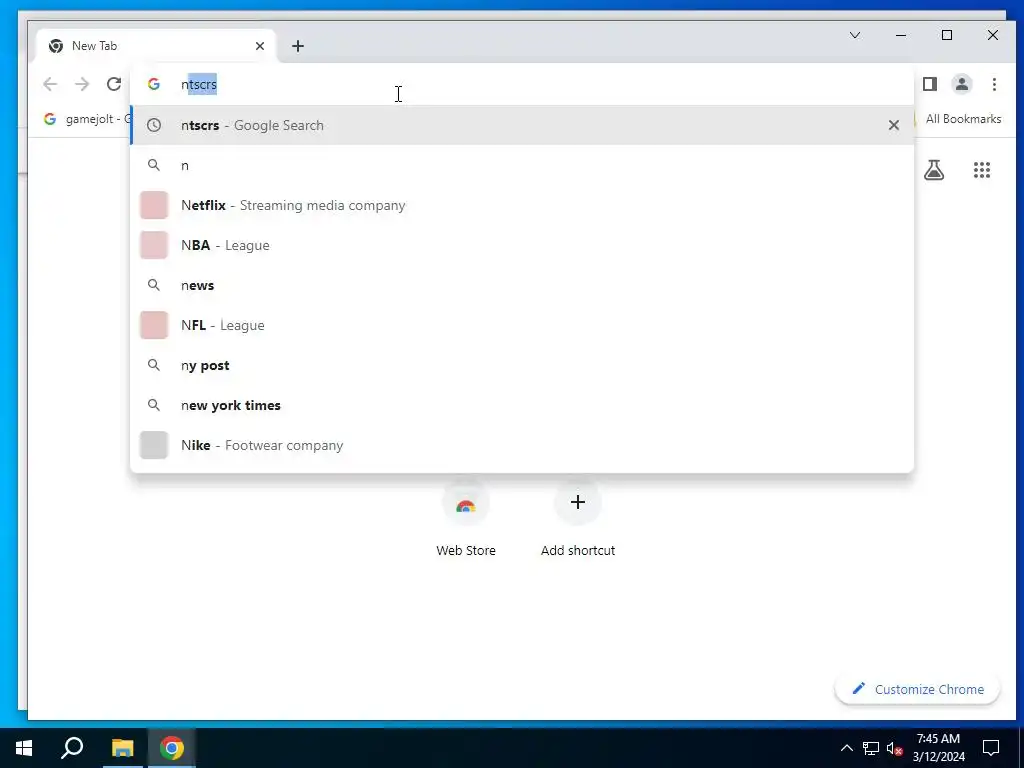Image resolution: width=1024 pixels, height=768 pixels.
Task: Click the Nike suggestion thumbnail
Action: pyautogui.click(x=154, y=445)
